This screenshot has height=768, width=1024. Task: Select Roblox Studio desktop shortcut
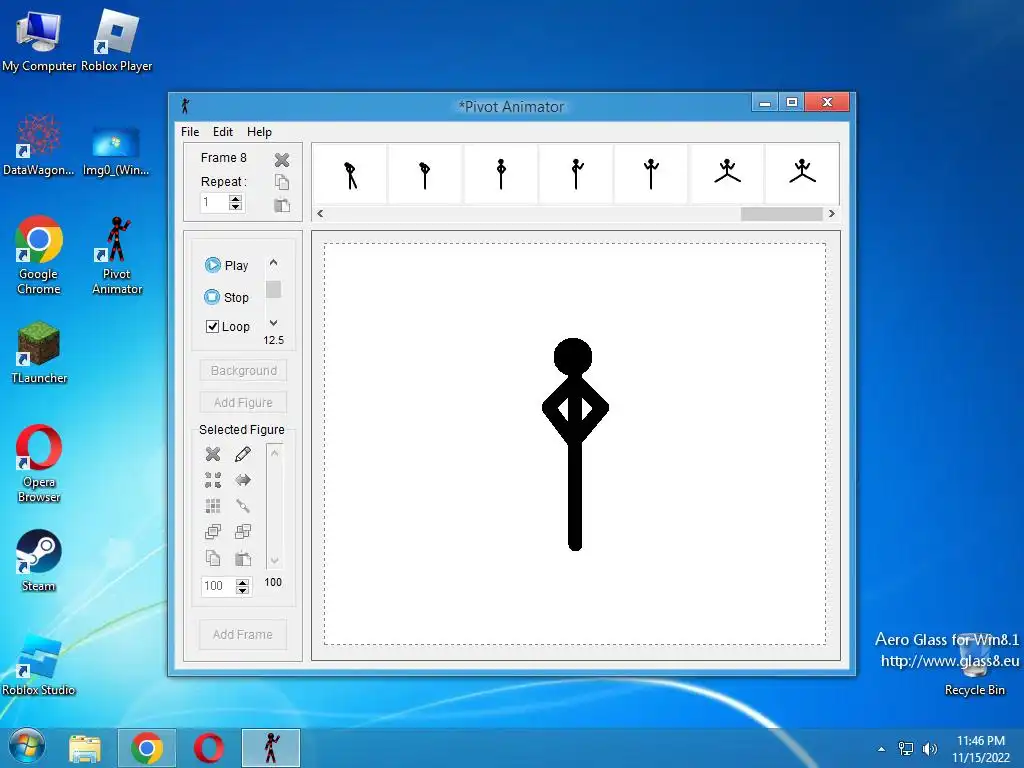(39, 665)
